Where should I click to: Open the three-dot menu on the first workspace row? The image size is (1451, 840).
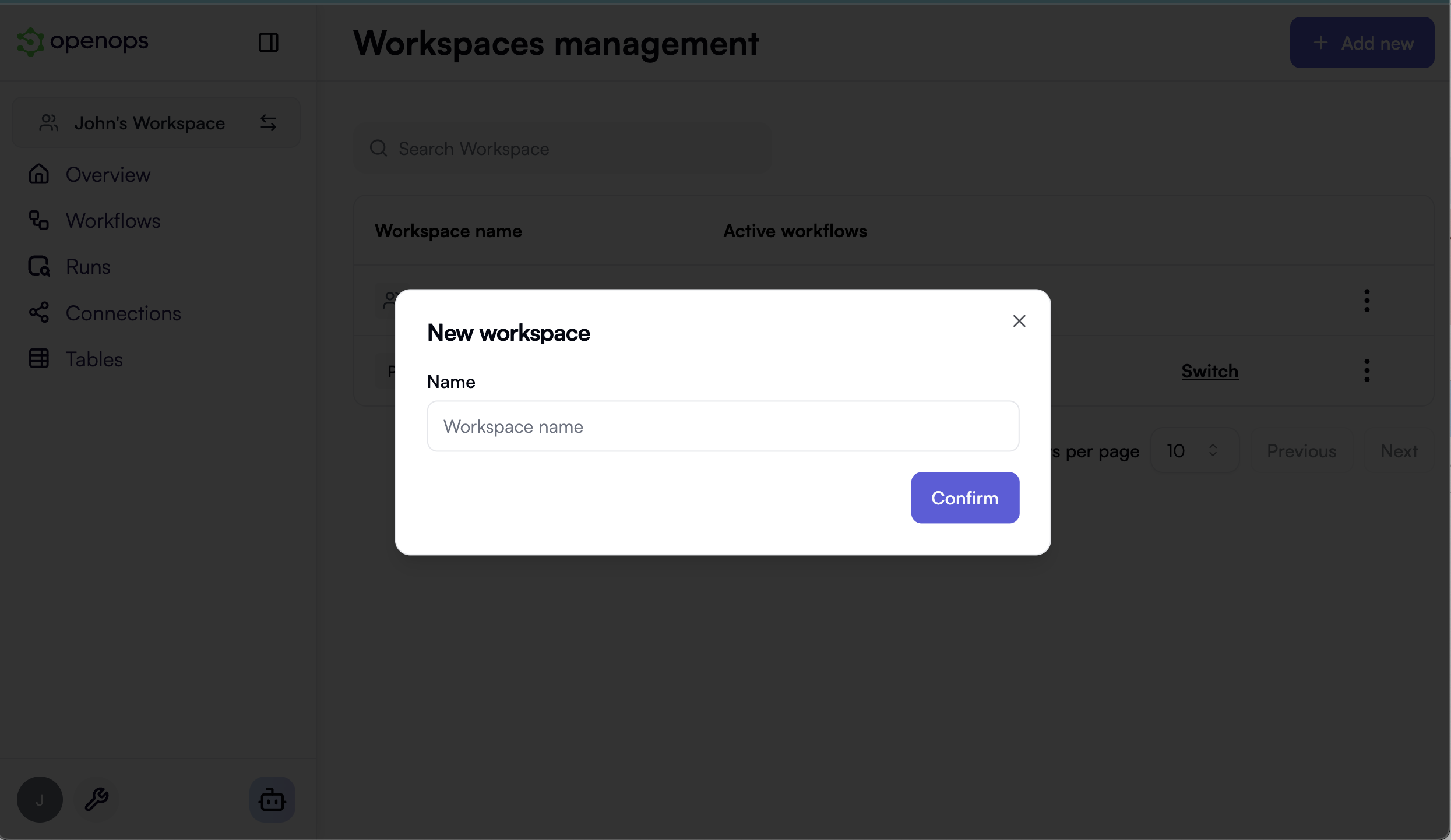(x=1367, y=299)
